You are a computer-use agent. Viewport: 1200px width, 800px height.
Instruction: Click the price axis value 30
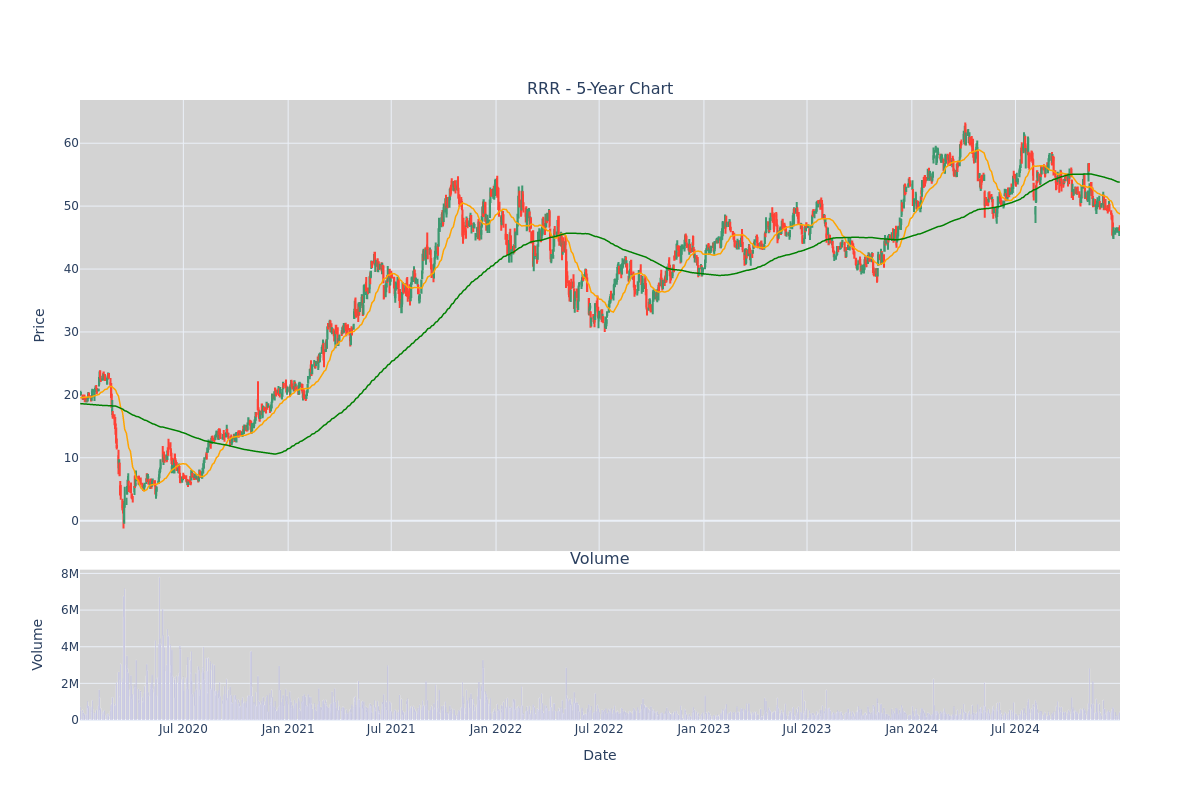[x=71, y=332]
